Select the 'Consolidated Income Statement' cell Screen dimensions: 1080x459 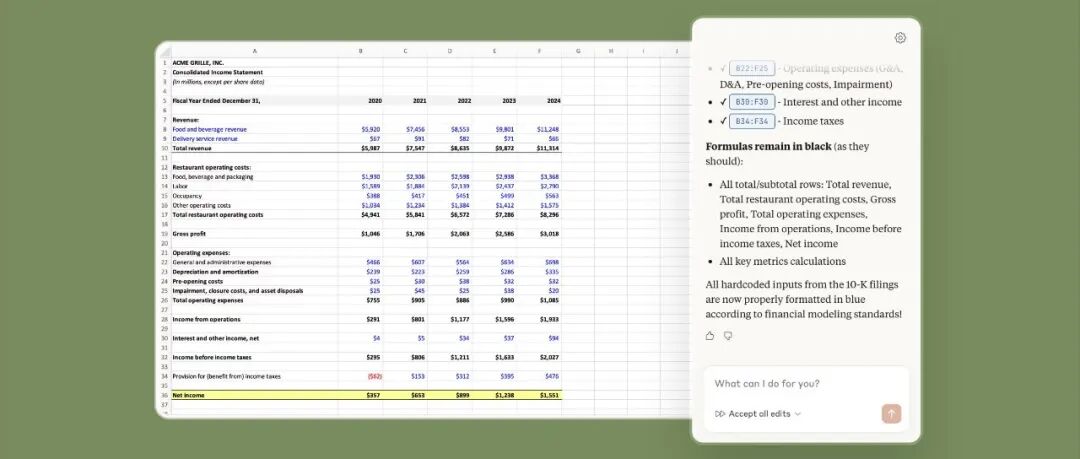254,72
